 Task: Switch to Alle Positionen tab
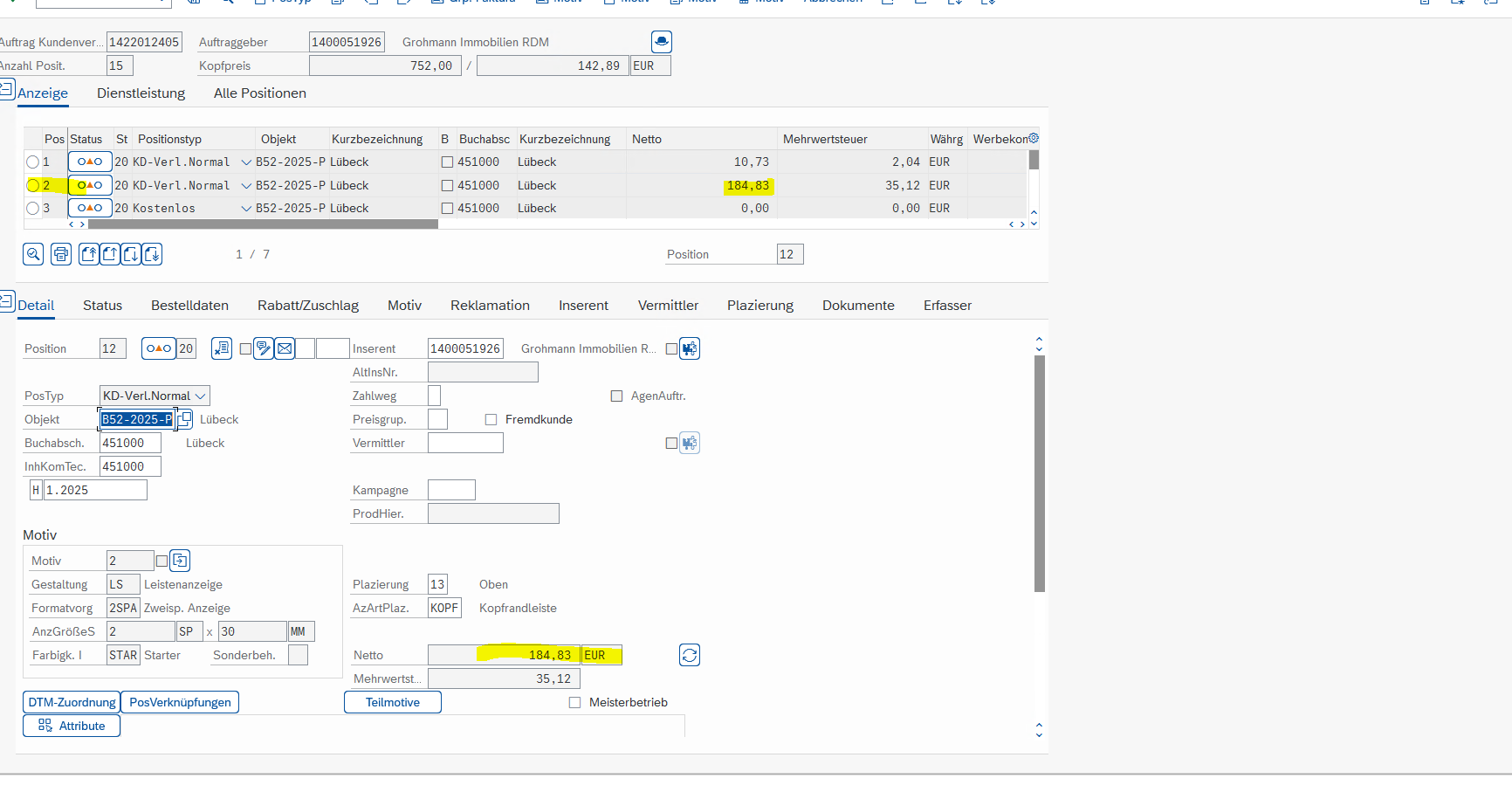click(x=260, y=93)
